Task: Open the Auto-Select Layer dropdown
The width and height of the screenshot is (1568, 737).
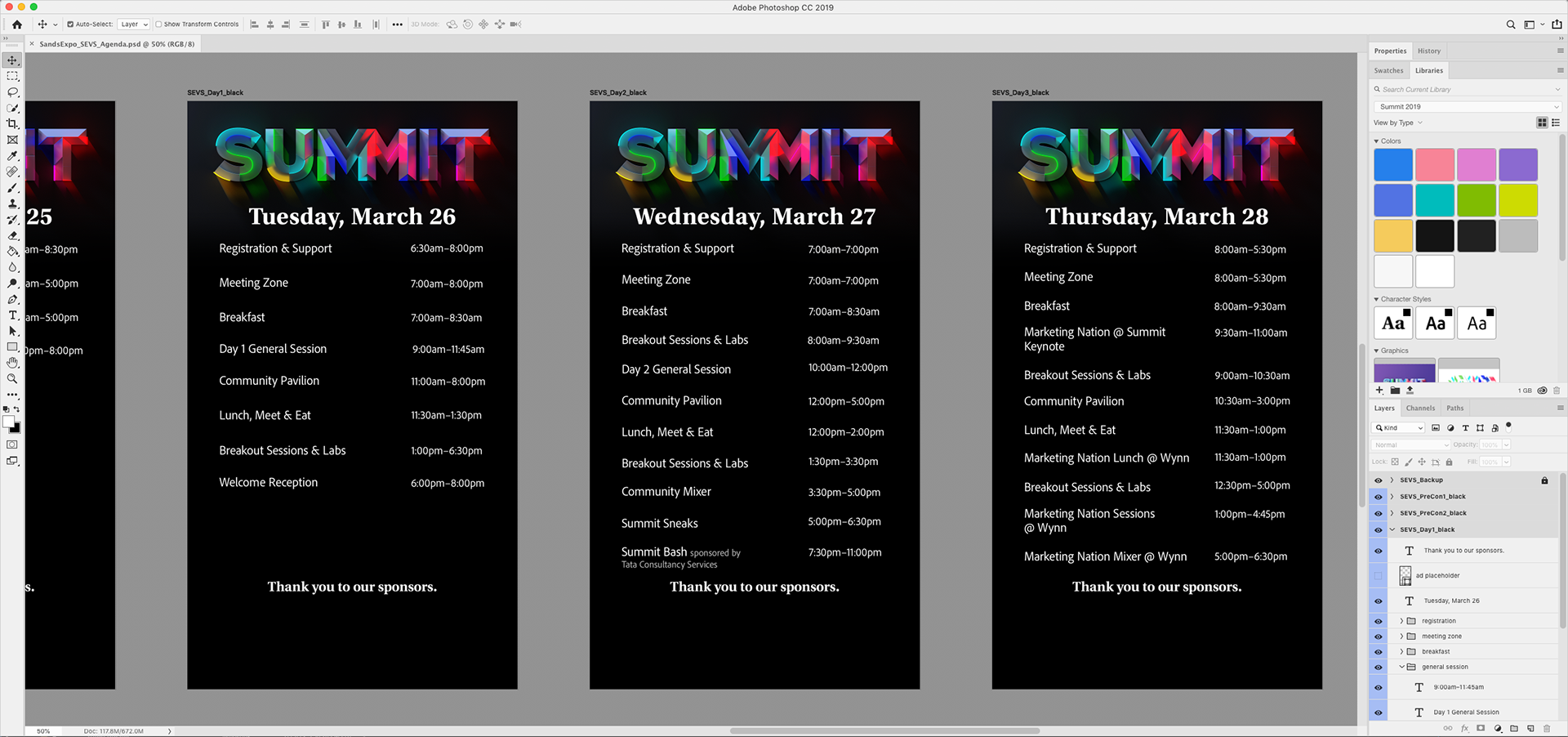Action: click(134, 25)
